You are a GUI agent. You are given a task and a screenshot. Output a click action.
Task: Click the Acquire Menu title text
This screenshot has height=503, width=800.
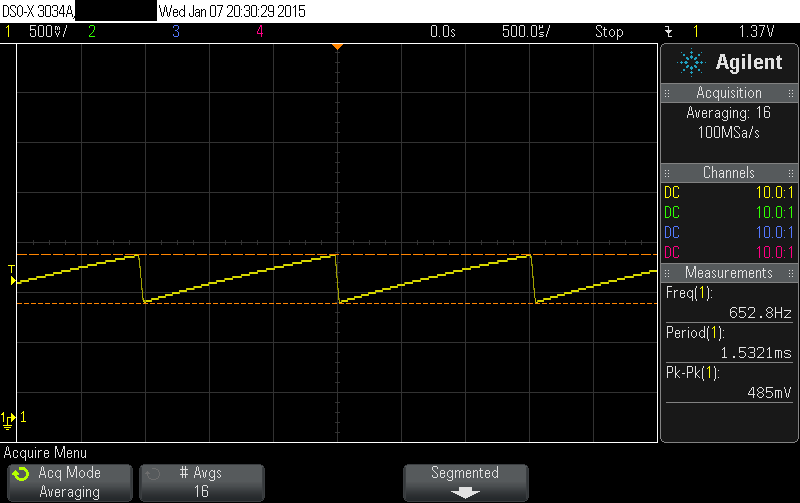click(x=45, y=453)
